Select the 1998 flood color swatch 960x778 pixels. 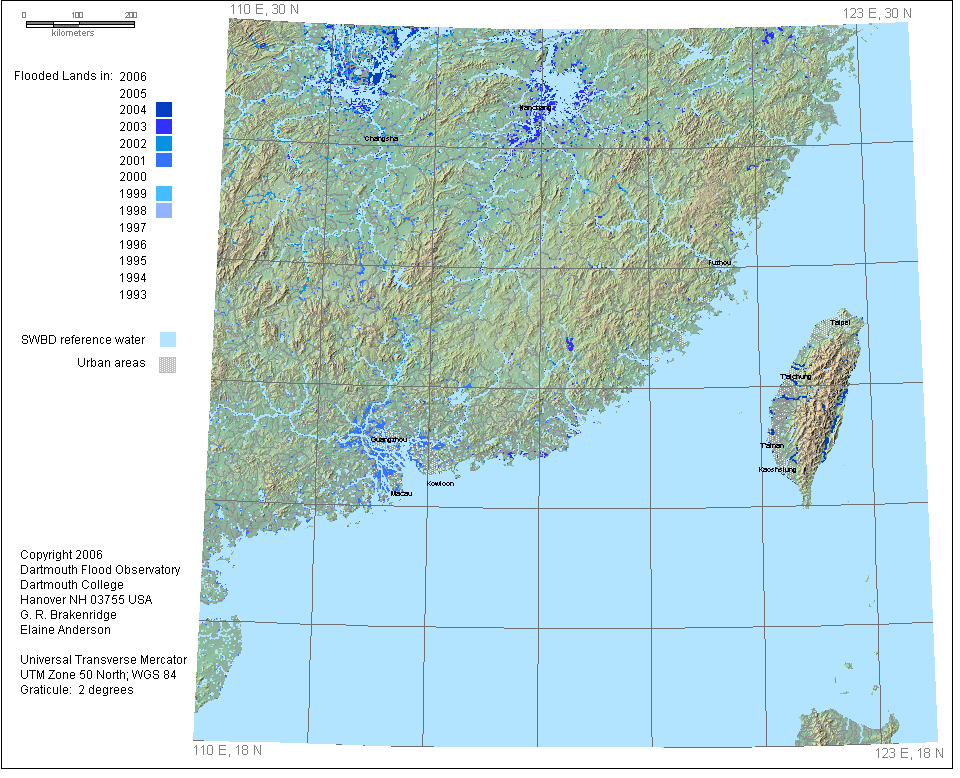(164, 211)
